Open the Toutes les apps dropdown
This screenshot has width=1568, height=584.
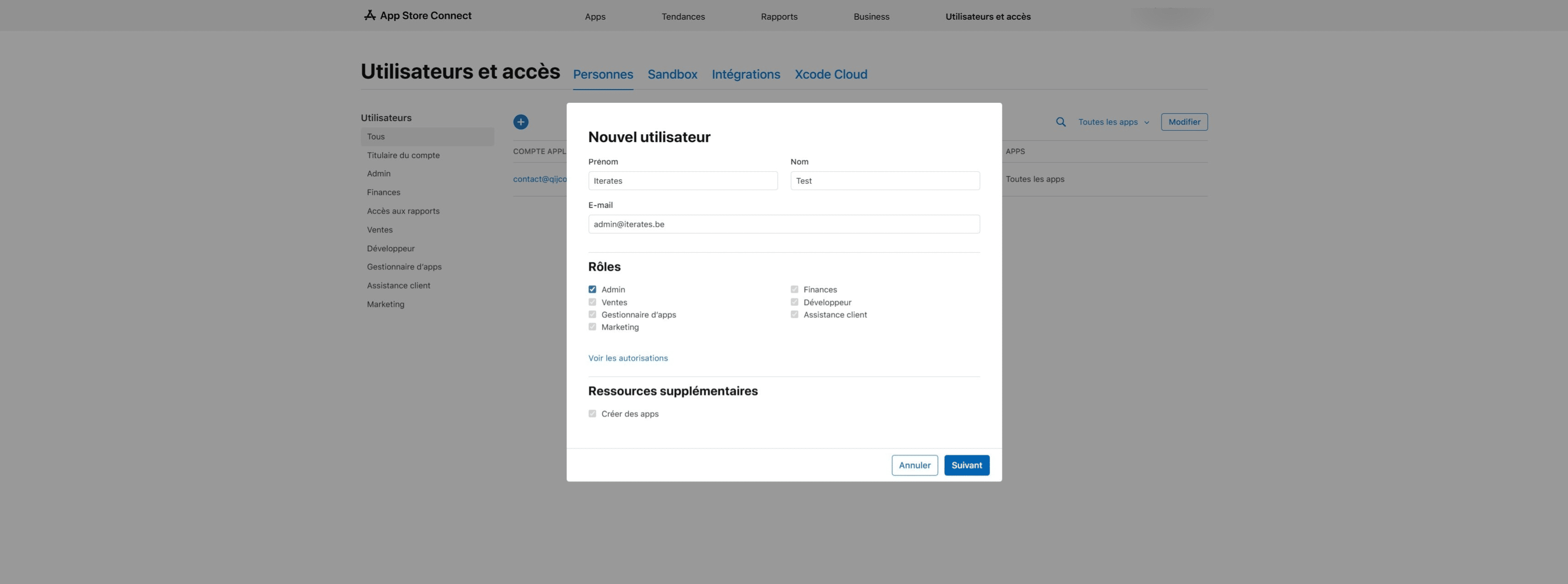(x=1114, y=122)
